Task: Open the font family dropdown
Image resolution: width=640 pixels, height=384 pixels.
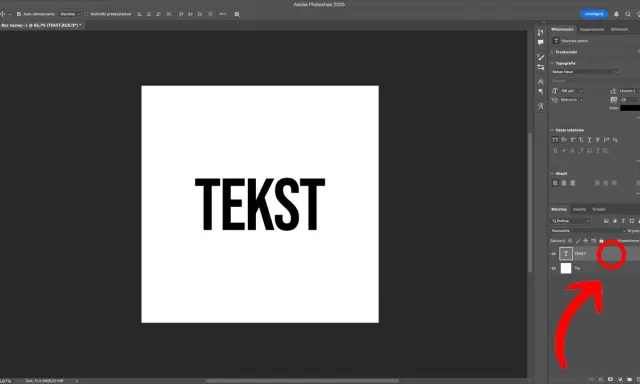Action: 584,72
